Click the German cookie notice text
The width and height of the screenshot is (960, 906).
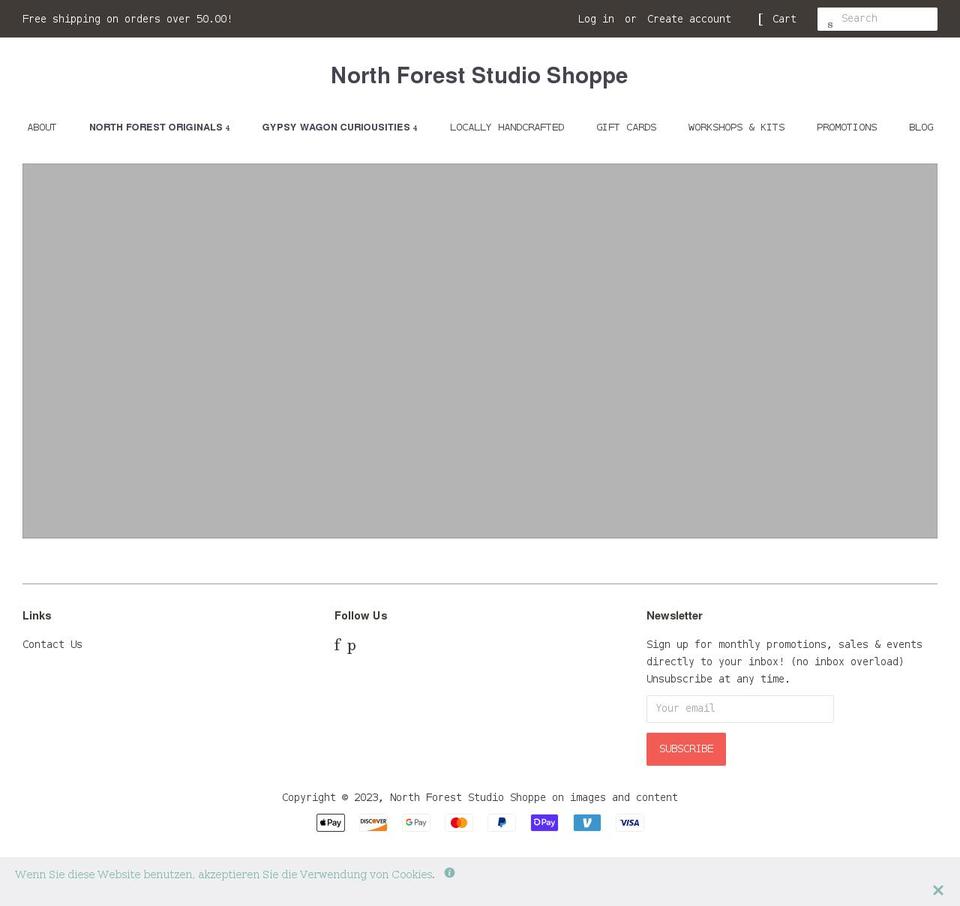point(225,874)
